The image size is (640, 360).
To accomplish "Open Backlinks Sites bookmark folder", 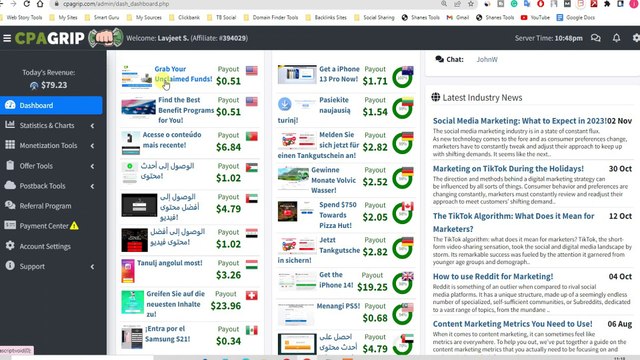I will [326, 18].
